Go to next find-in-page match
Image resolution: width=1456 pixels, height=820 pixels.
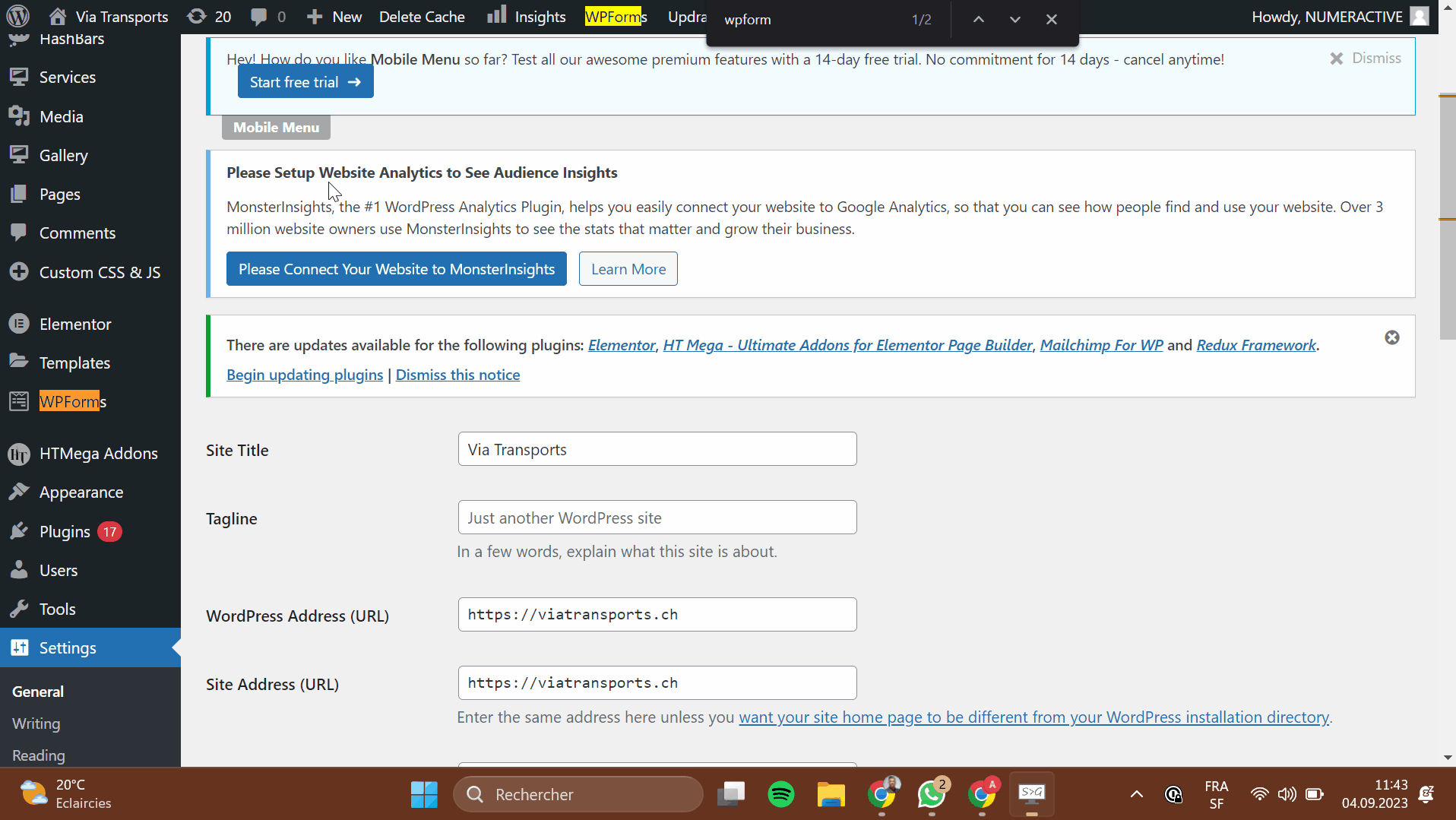pos(1015,19)
